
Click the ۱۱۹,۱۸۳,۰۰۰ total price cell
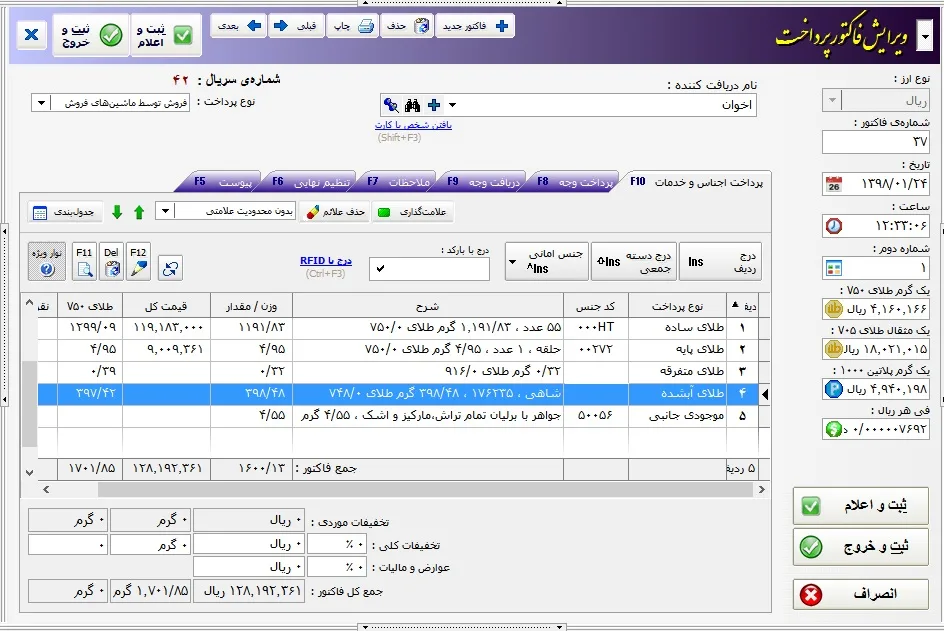[x=167, y=328]
